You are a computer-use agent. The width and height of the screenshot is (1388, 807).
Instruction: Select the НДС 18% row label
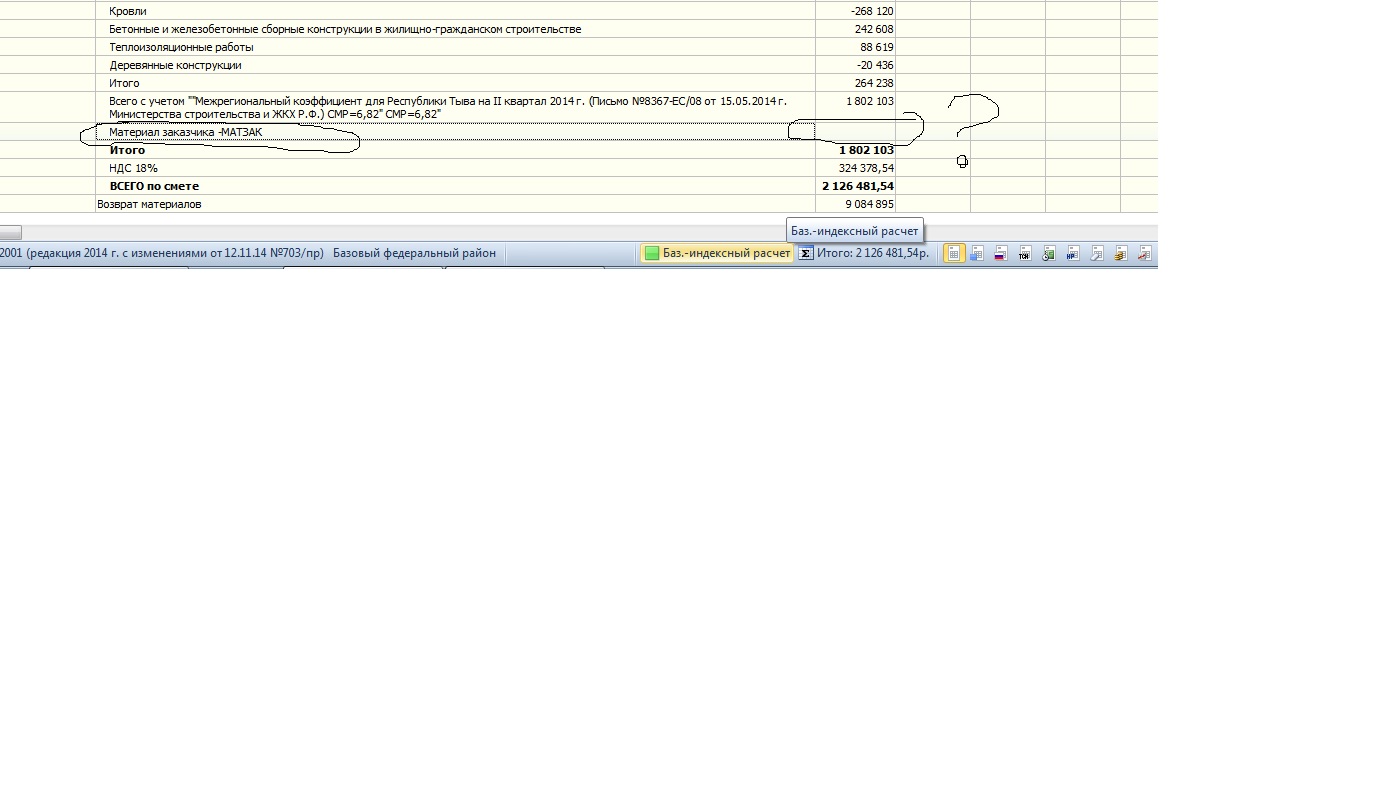click(133, 168)
